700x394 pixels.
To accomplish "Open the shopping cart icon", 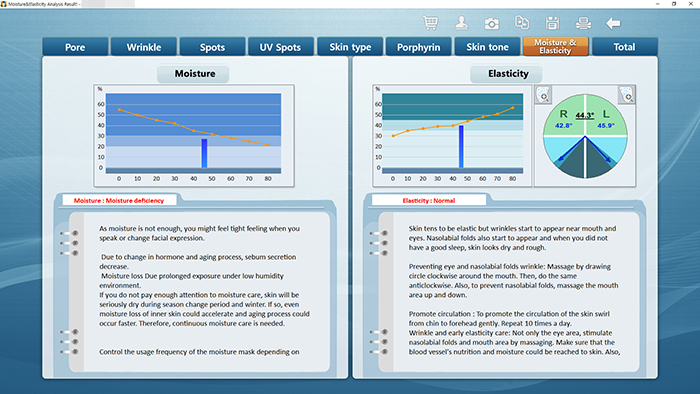I will (x=430, y=23).
